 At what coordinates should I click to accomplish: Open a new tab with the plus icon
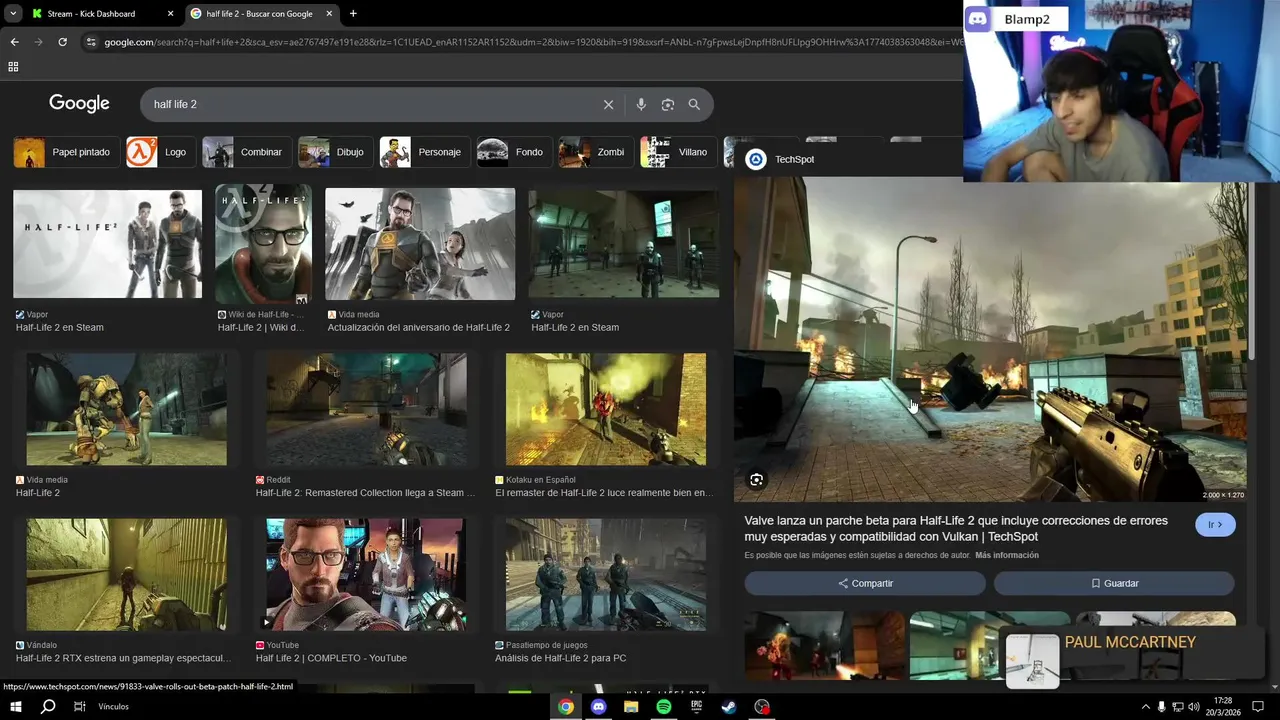pyautogui.click(x=353, y=14)
